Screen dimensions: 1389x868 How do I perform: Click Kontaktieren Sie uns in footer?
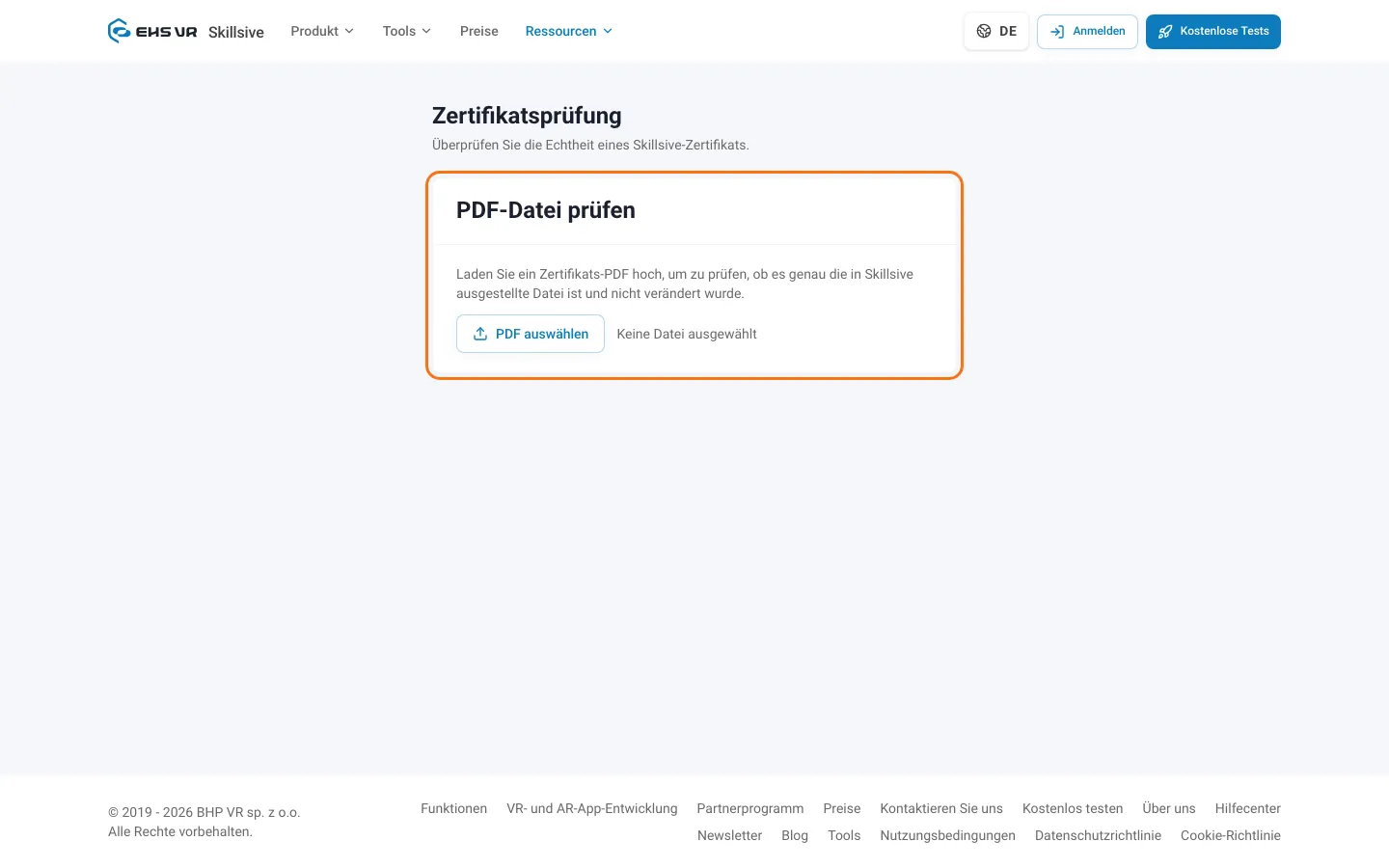tap(941, 808)
